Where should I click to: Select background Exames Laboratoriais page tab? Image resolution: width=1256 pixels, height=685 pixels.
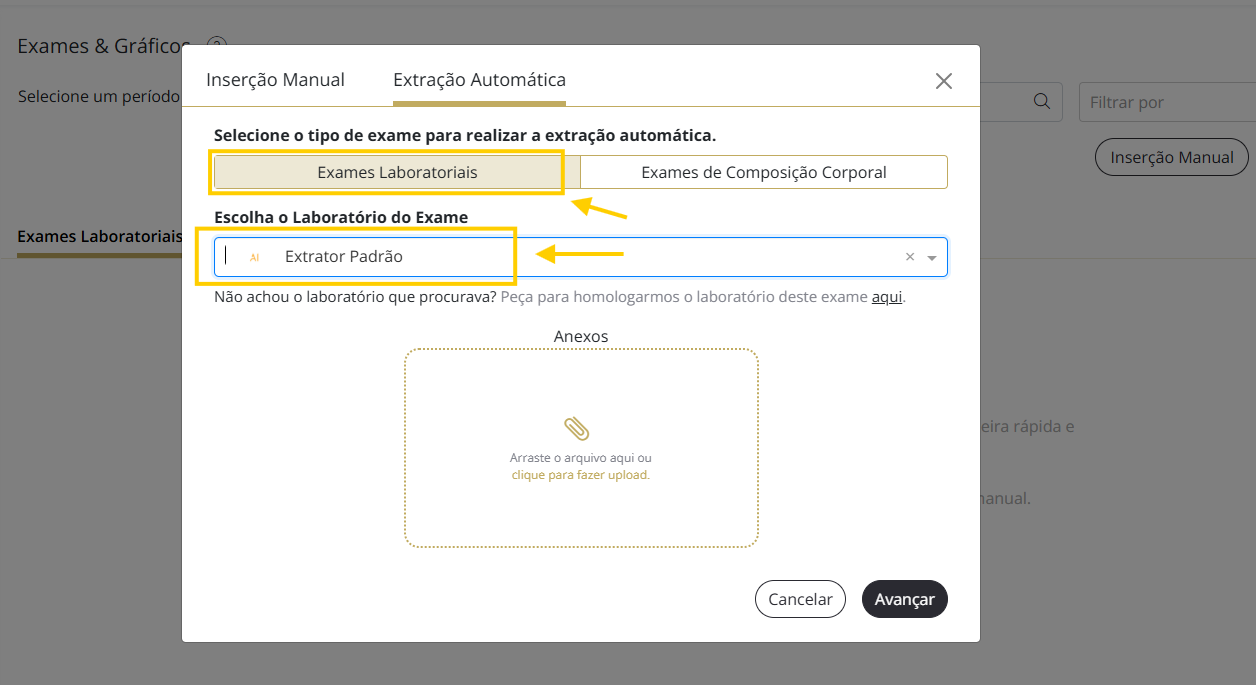99,237
